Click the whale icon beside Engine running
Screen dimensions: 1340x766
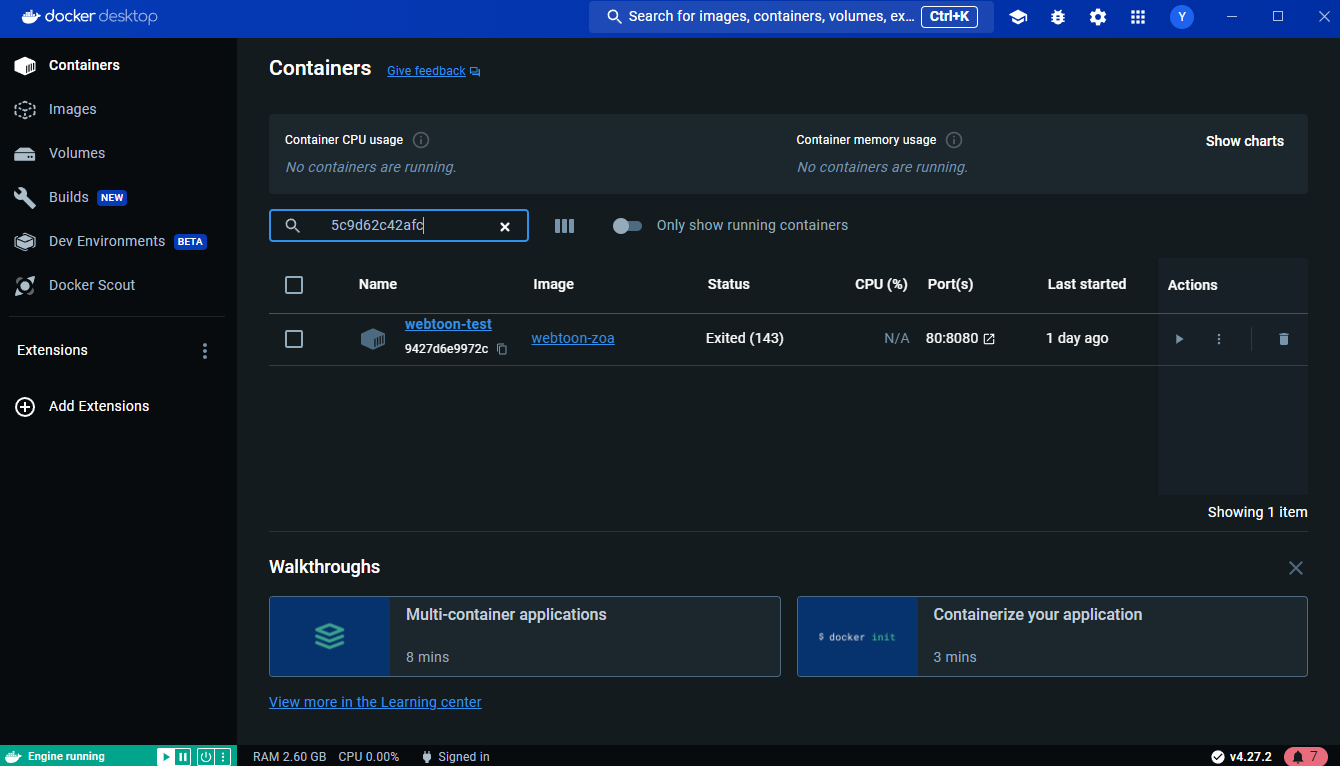14,757
